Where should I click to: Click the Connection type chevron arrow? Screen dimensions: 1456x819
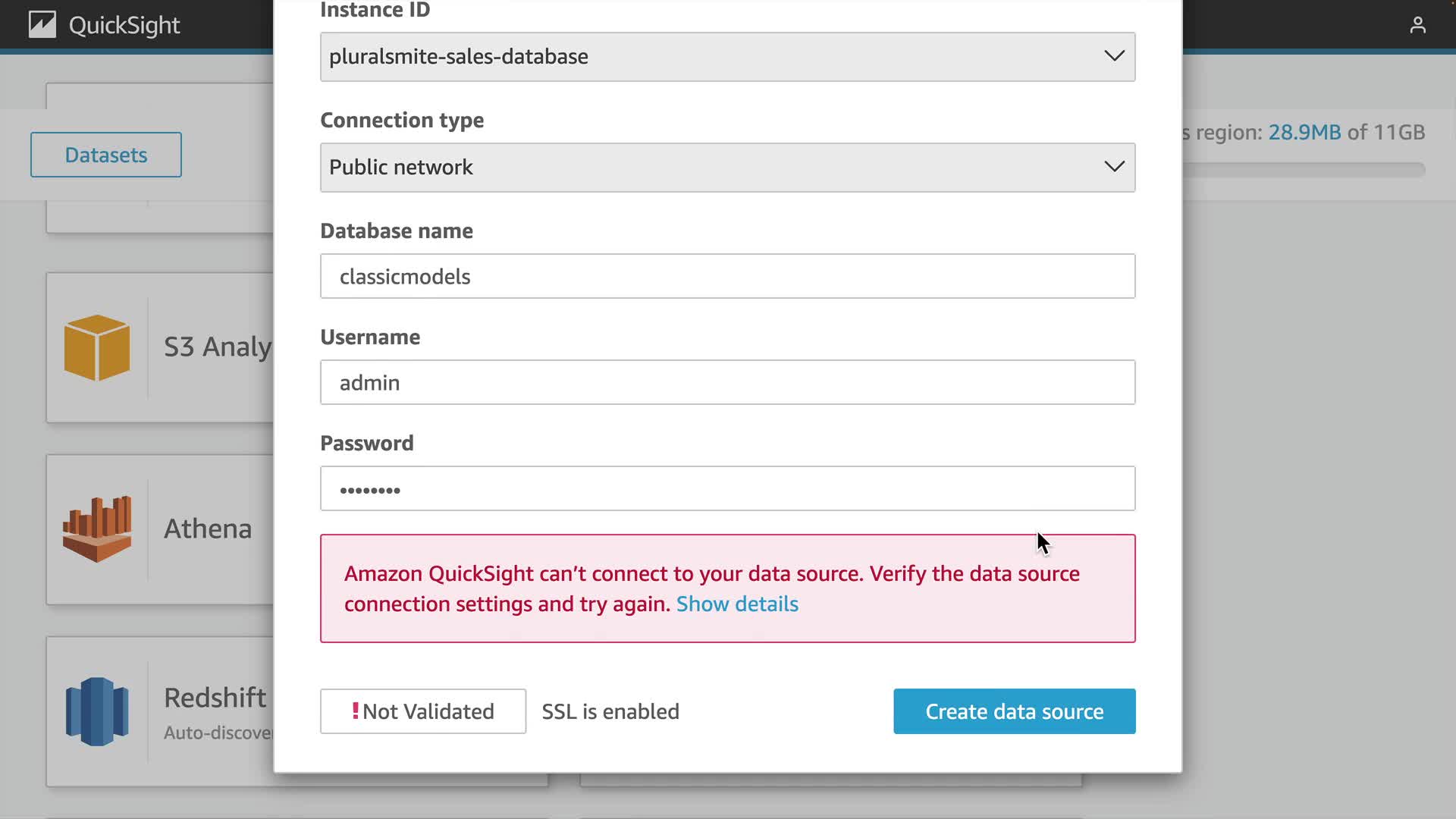coord(1114,167)
